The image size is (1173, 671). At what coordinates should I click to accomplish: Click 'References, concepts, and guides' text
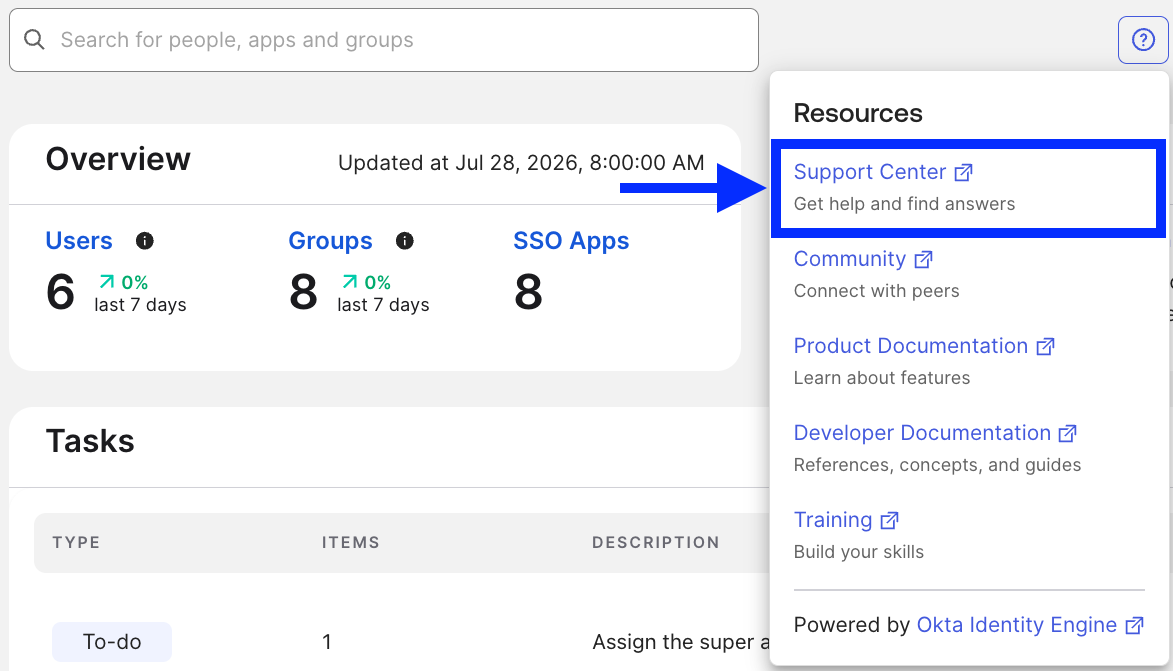(x=937, y=465)
